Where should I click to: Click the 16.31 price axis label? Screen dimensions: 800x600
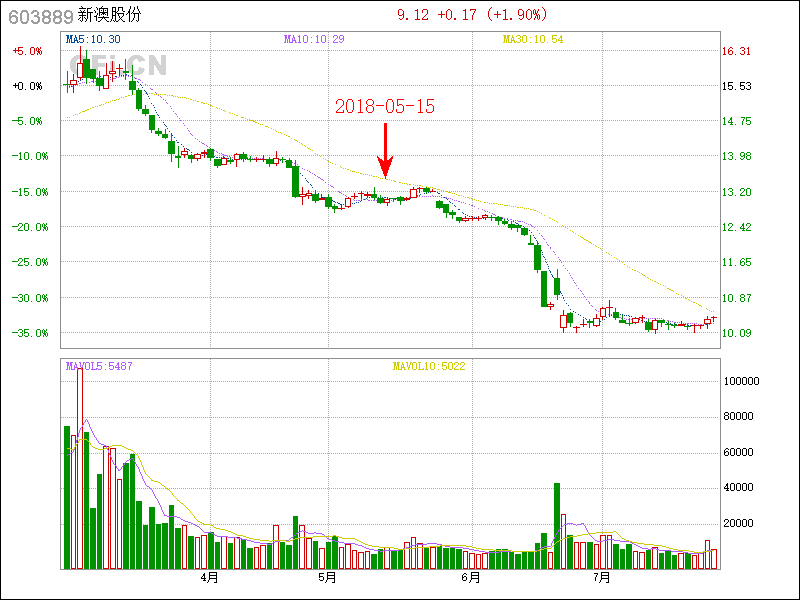click(x=737, y=51)
